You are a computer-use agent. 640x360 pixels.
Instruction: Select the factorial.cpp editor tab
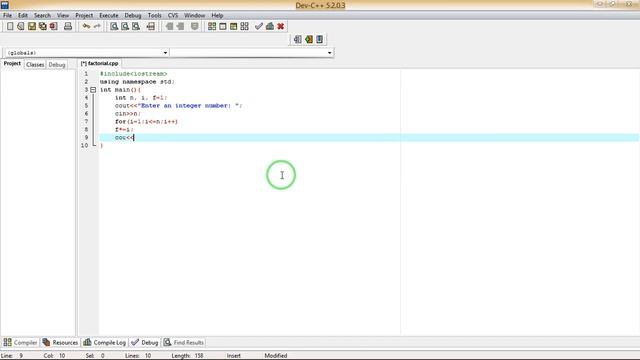100,64
